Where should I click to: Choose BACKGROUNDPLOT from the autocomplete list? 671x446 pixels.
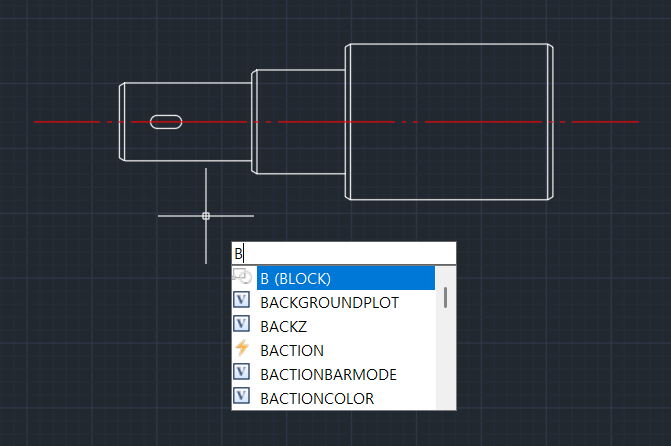tap(329, 301)
